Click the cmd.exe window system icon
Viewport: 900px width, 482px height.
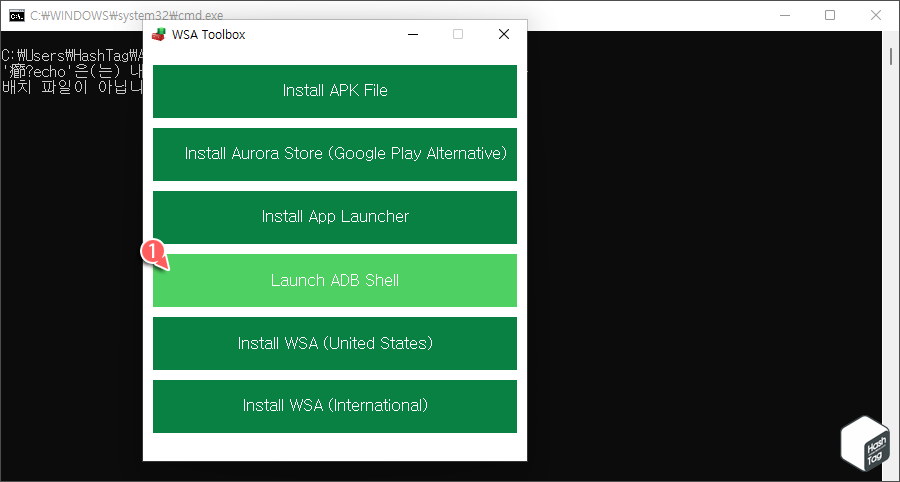(x=17, y=15)
